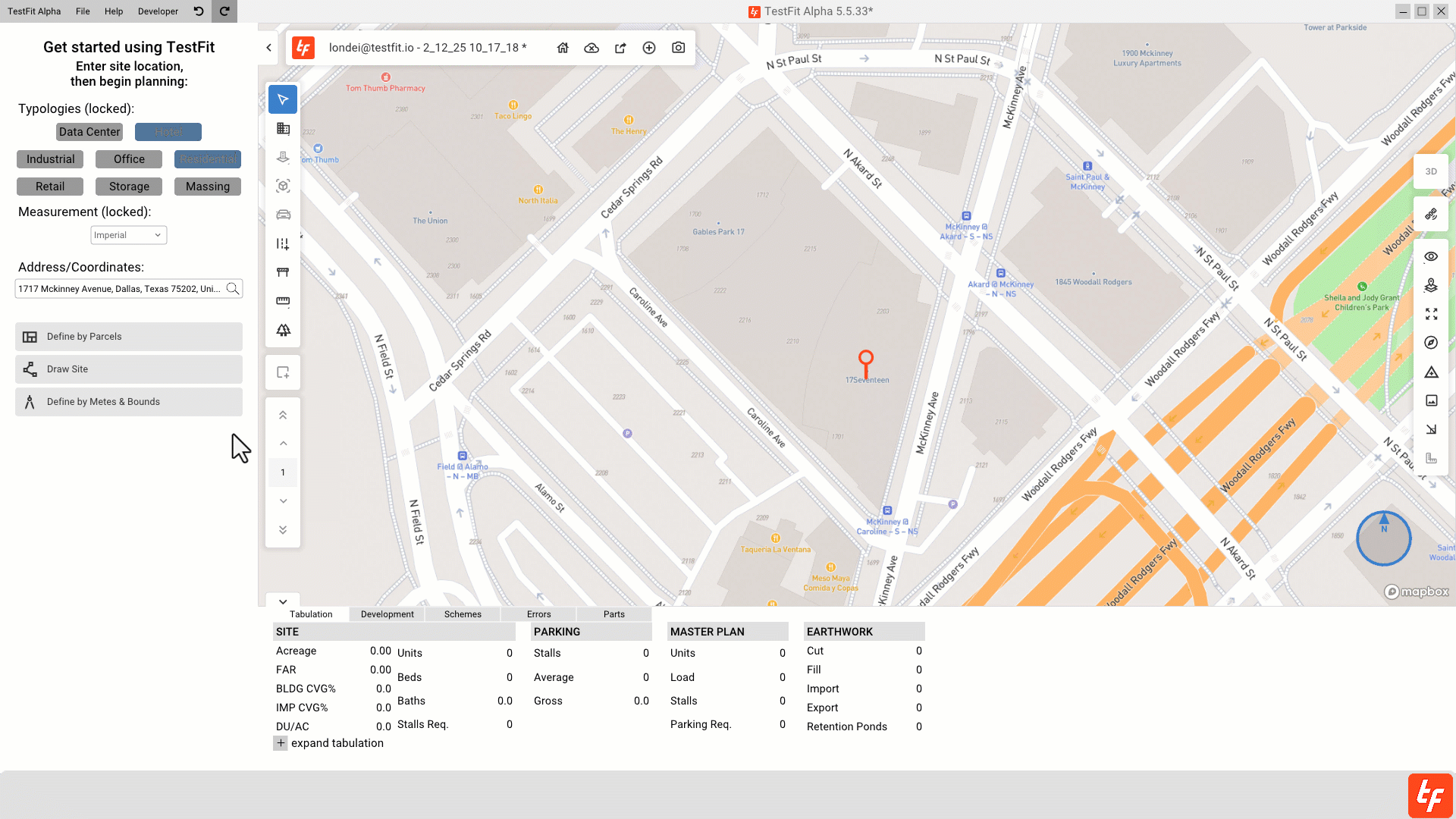Take a snapshot with camera icon
The image size is (1456, 819).
(x=679, y=48)
